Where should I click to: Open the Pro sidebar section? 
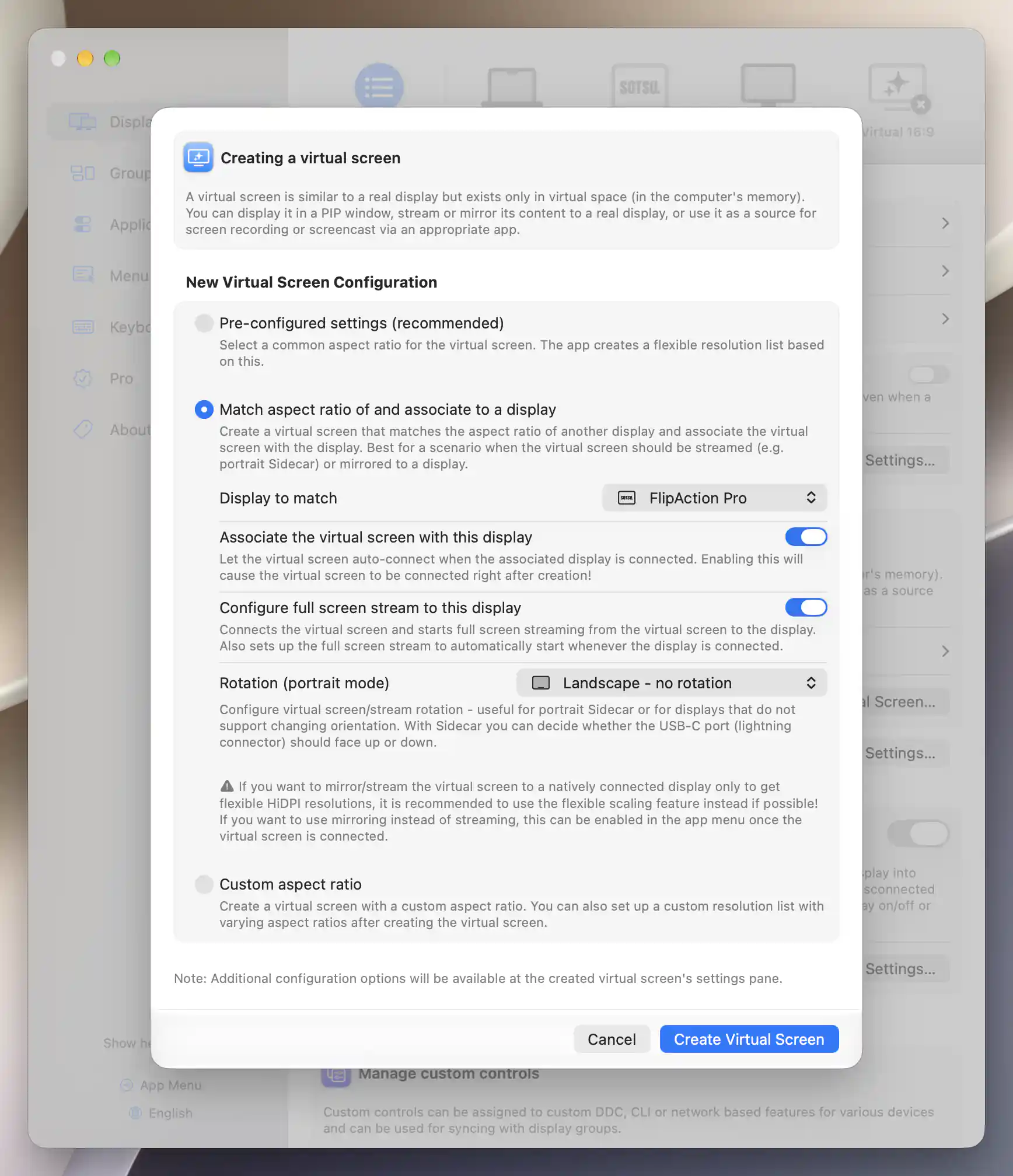121,379
